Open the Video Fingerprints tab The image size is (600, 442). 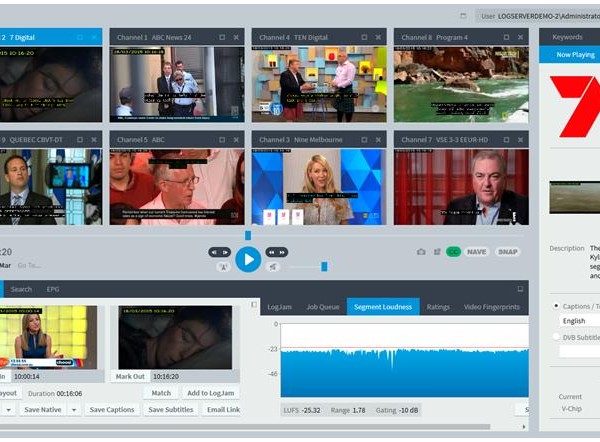492,307
